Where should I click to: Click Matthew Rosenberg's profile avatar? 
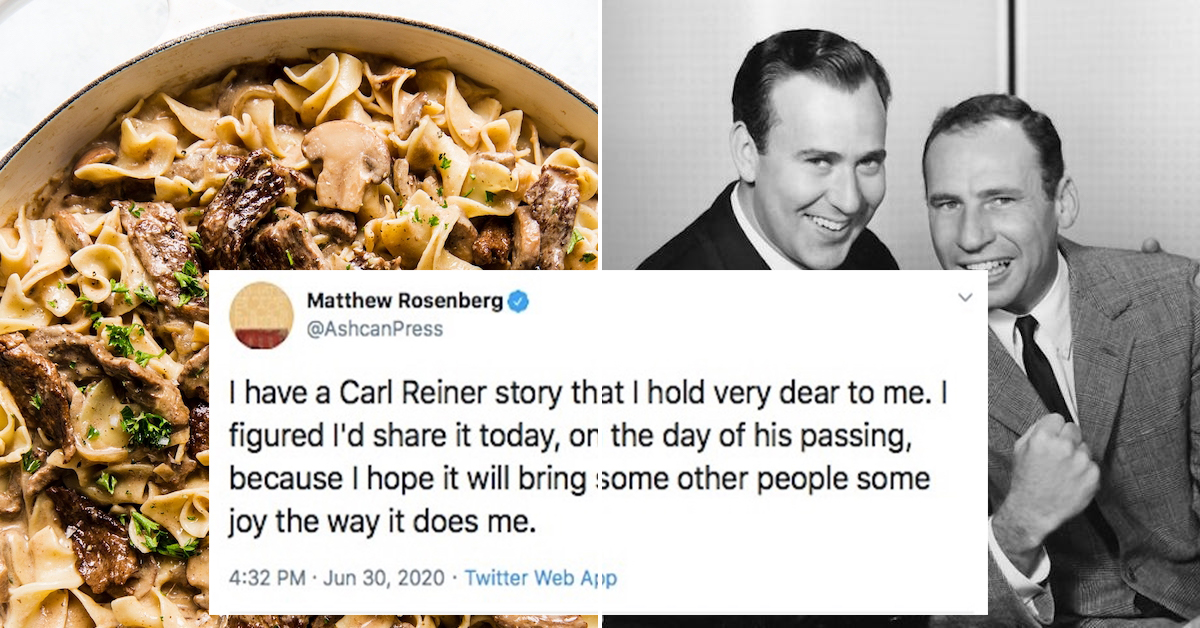[x=261, y=315]
